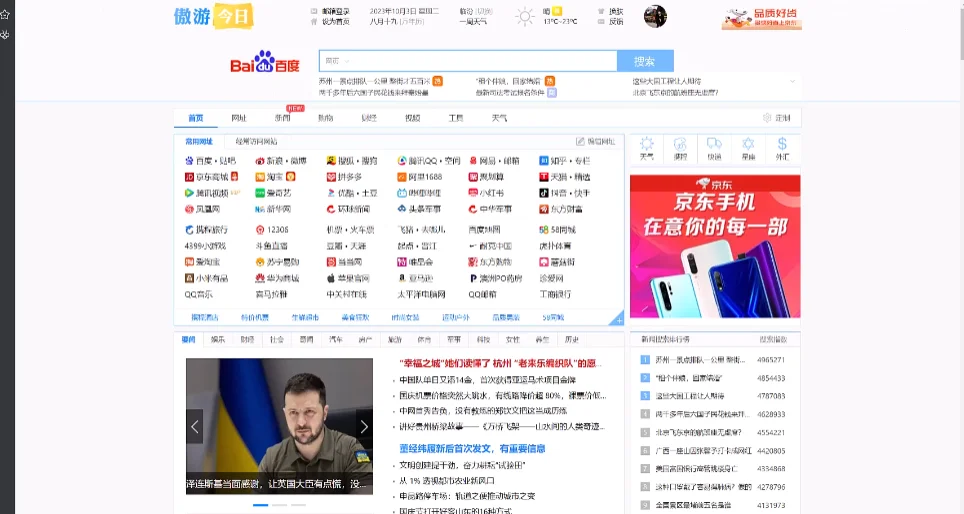Screen dimensions: 964x514
Task: Open headline 董经纬履新后首次发文
Action: click(472, 449)
